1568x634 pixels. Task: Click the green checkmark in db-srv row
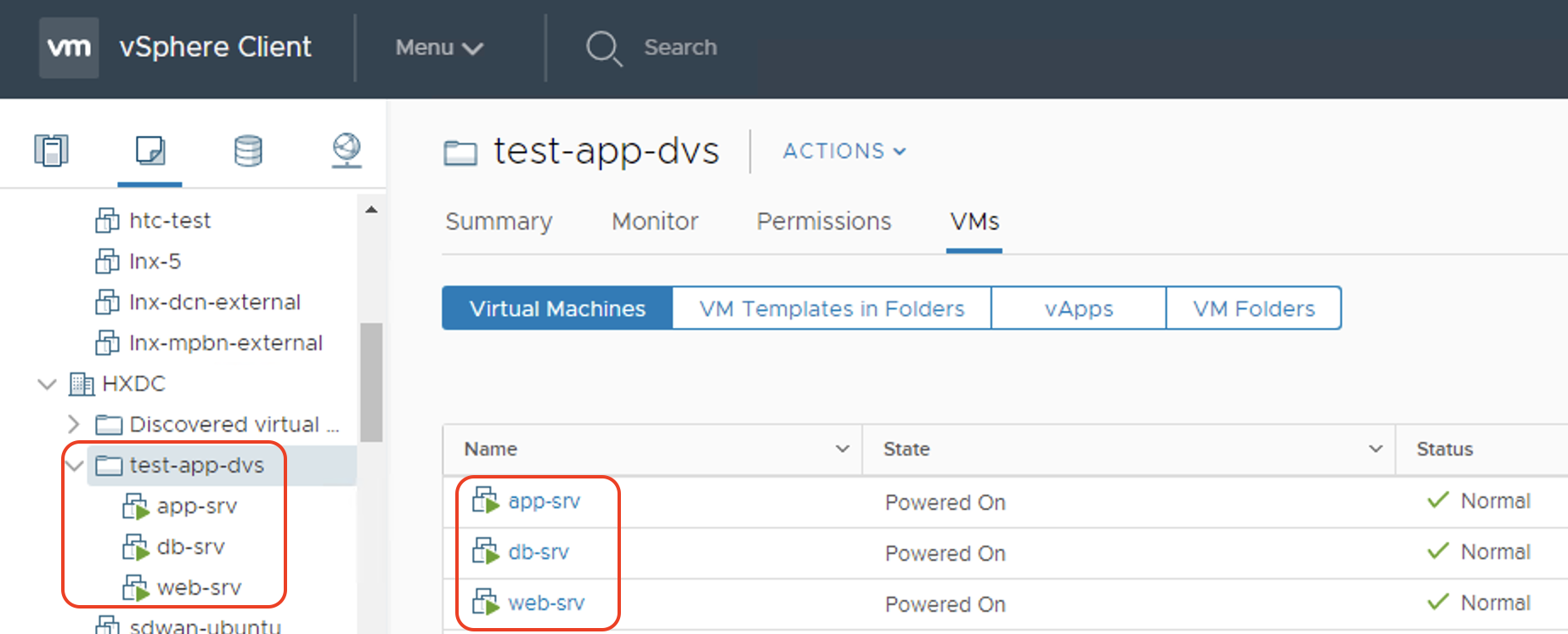pos(1438,551)
